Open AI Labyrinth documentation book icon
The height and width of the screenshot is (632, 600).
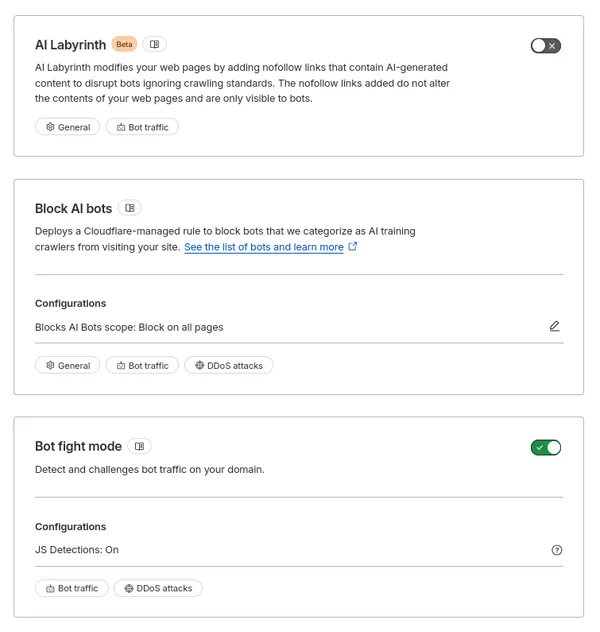coord(154,44)
